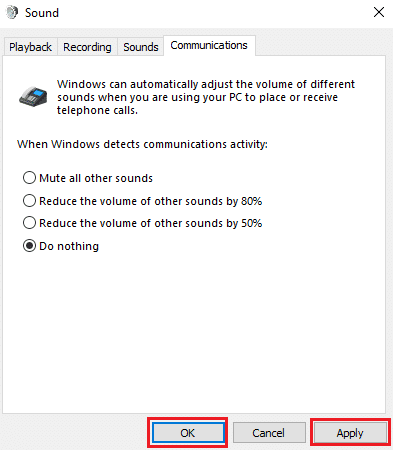Click the Sound speaker icon in title bar
The image size is (393, 450).
(12, 13)
